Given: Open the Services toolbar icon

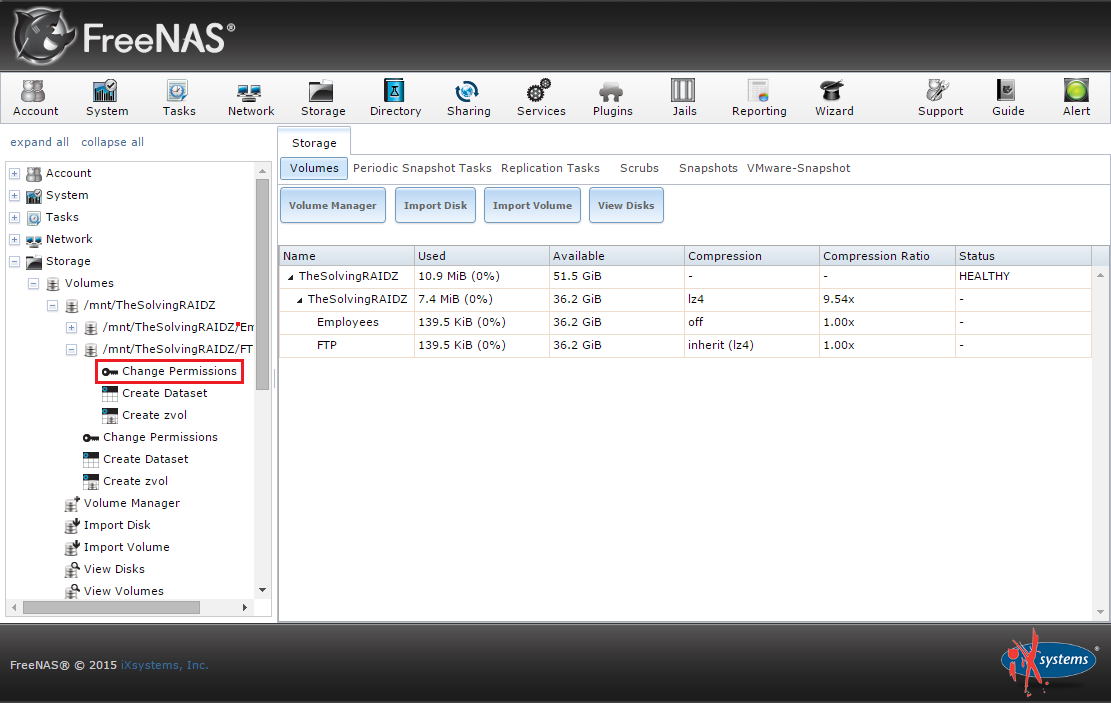Looking at the screenshot, I should (x=541, y=98).
